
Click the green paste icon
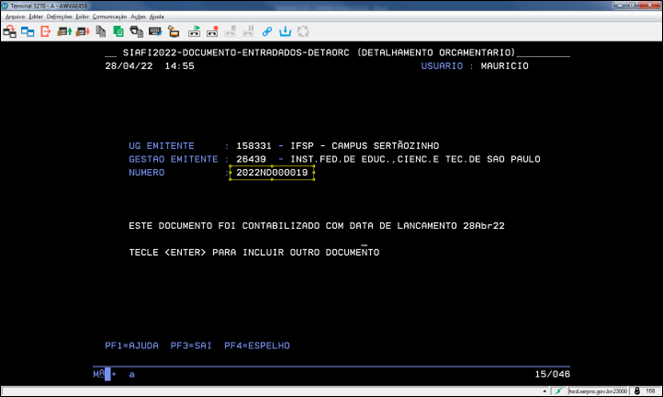(118, 31)
